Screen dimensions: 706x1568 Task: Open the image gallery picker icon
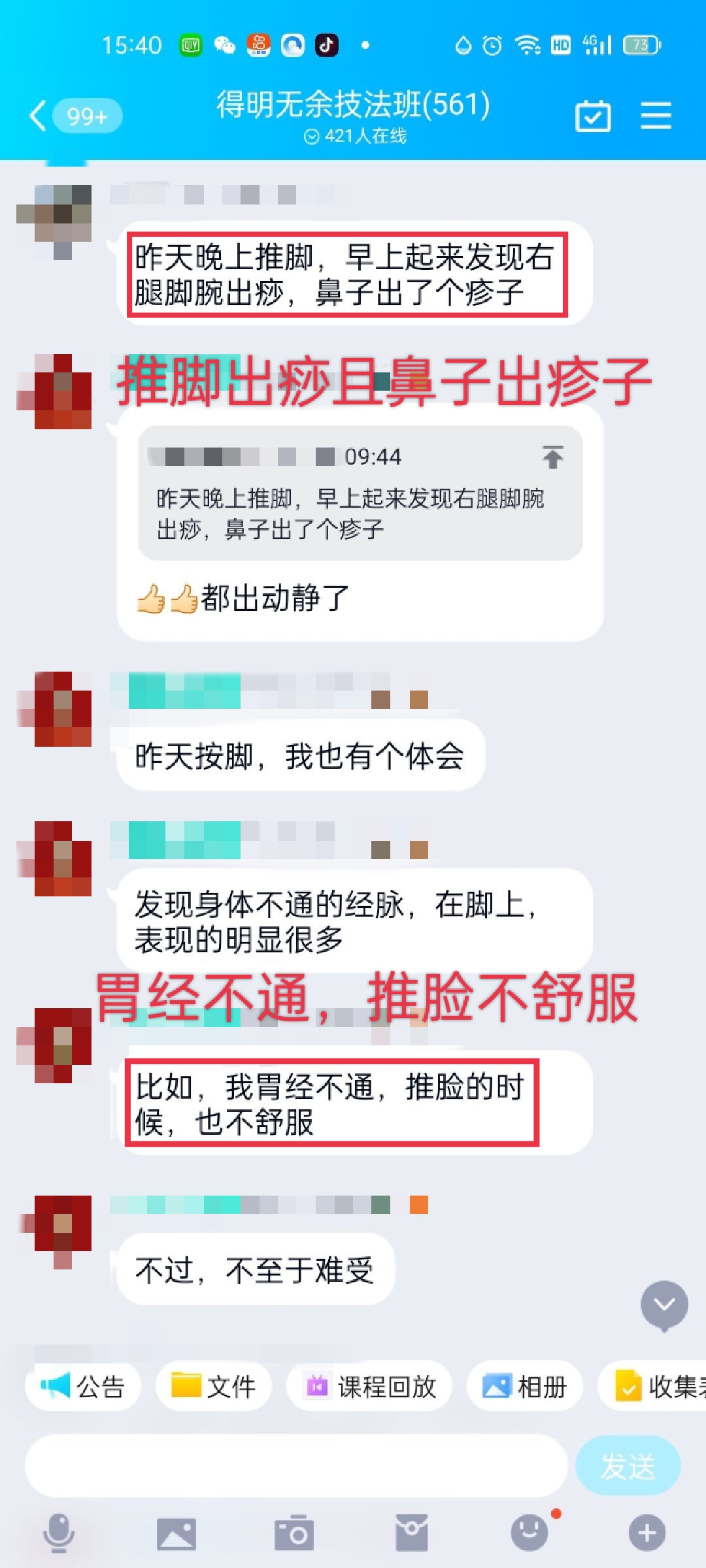(176, 1533)
